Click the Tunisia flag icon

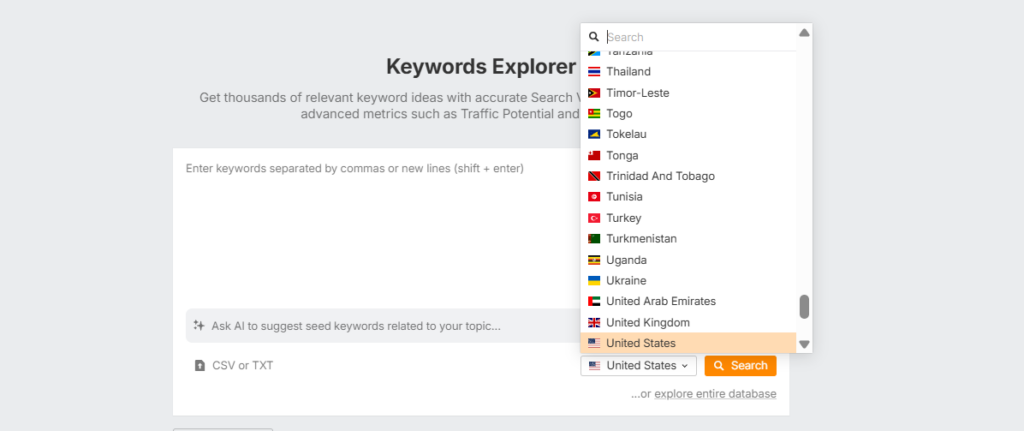[594, 197]
